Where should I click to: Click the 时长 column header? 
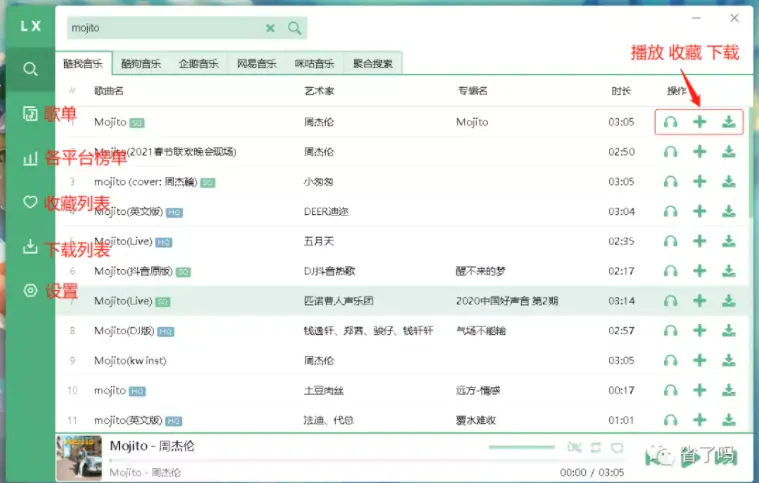click(x=621, y=91)
